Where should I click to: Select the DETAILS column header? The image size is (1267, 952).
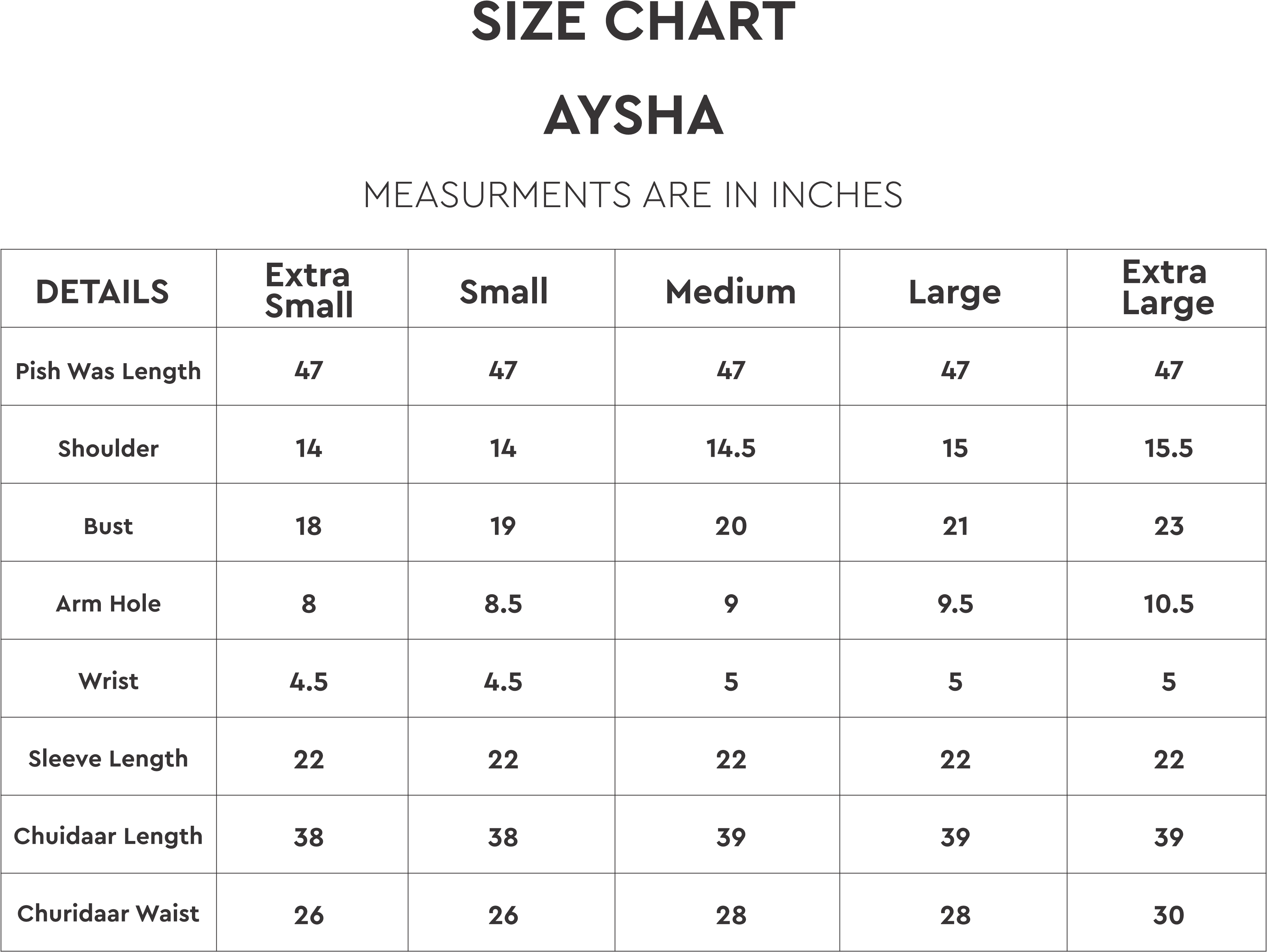coord(103,292)
